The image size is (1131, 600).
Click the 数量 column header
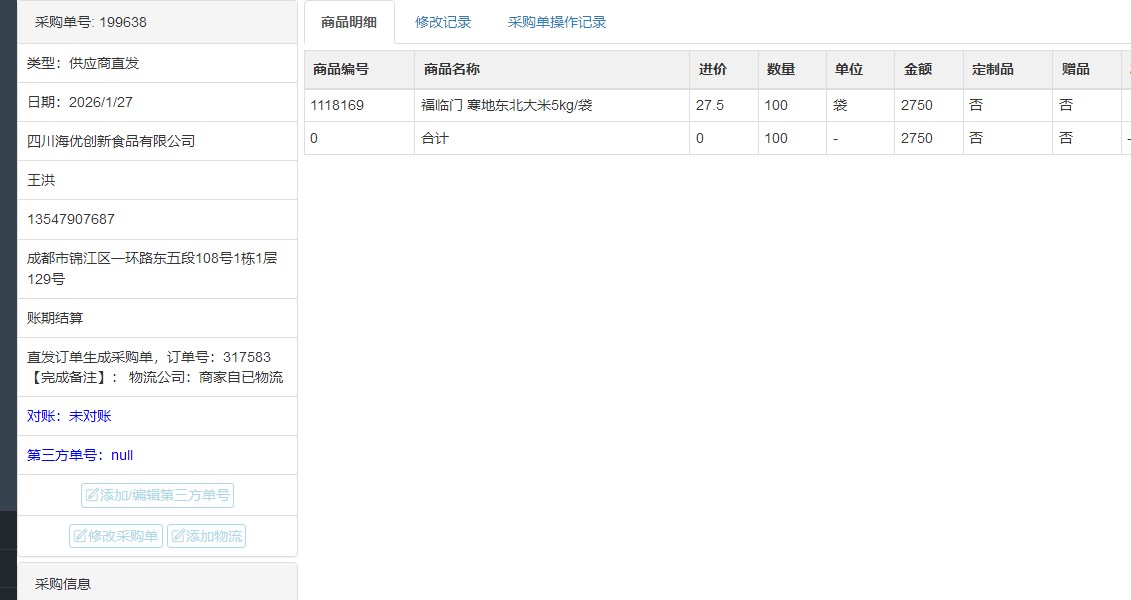(781, 70)
